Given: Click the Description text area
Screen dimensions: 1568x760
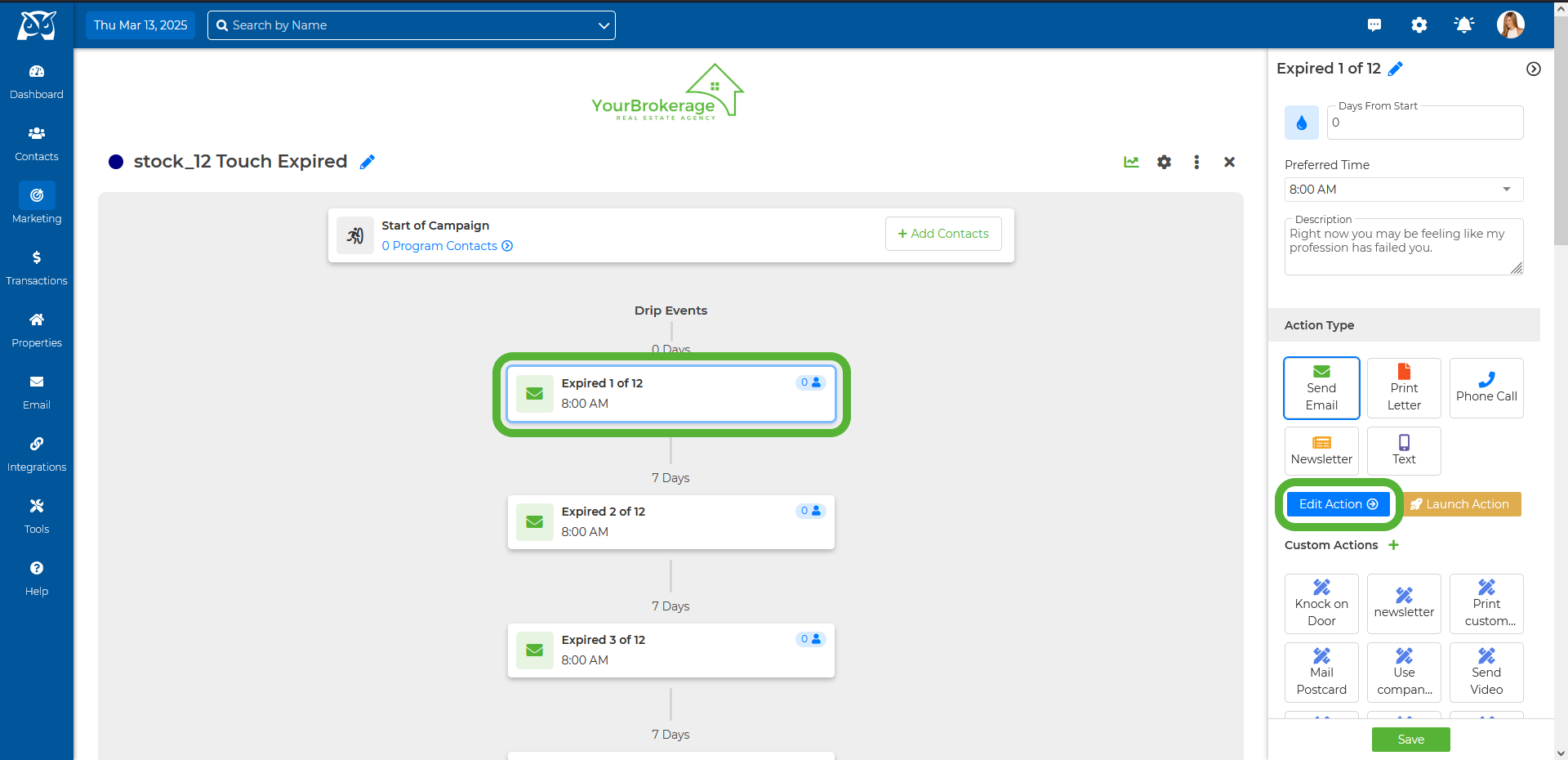Looking at the screenshot, I should point(1404,247).
